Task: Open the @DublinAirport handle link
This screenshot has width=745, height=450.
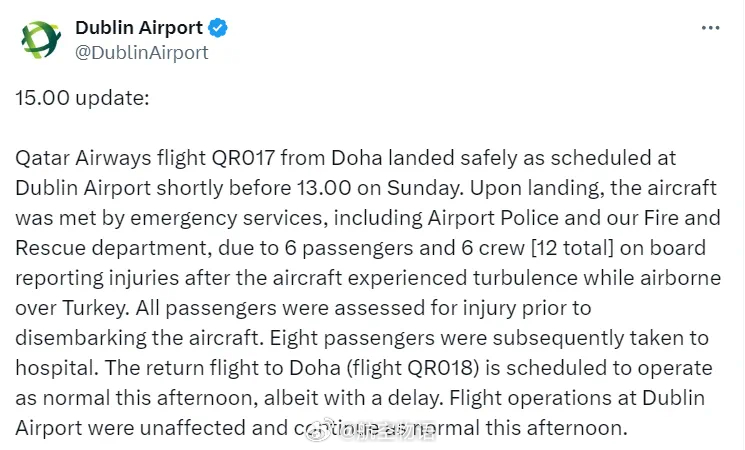Action: (142, 52)
